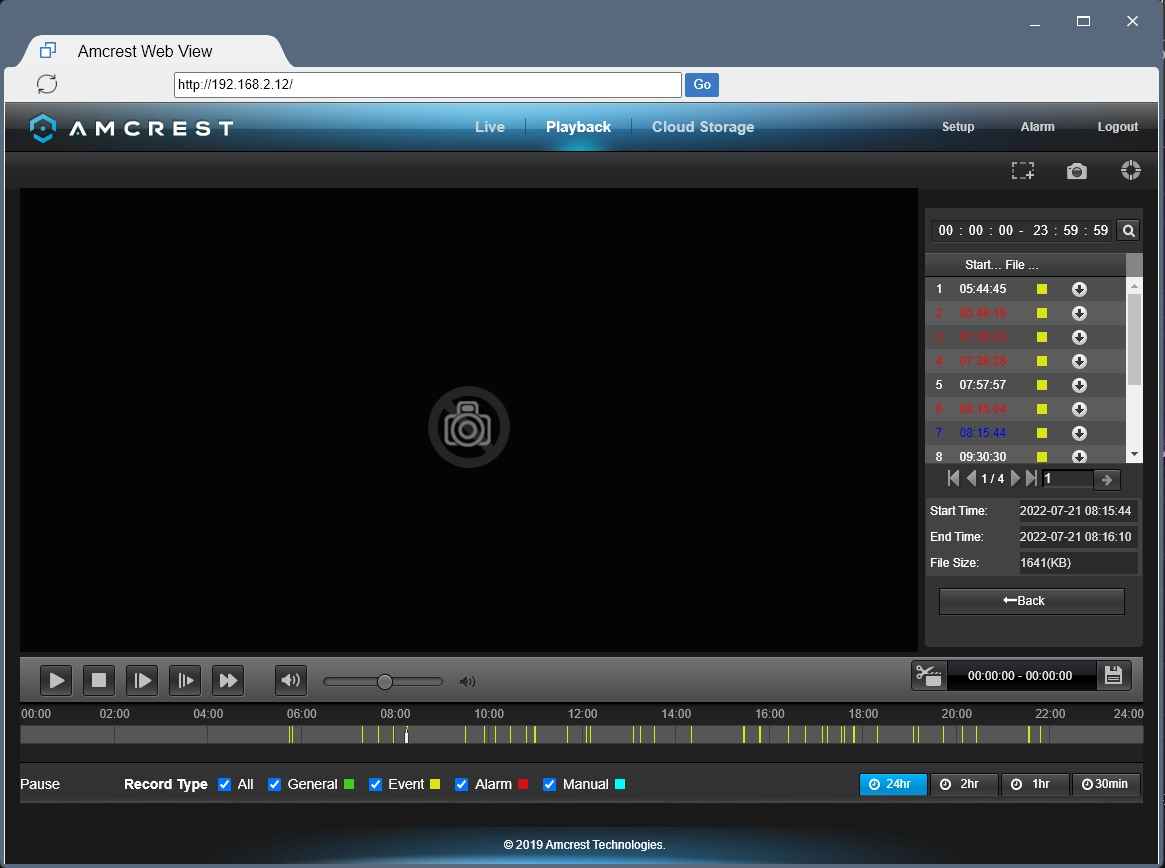Image resolution: width=1165 pixels, height=868 pixels.
Task: Toggle the Alarm record type checkbox
Action: coord(461,784)
